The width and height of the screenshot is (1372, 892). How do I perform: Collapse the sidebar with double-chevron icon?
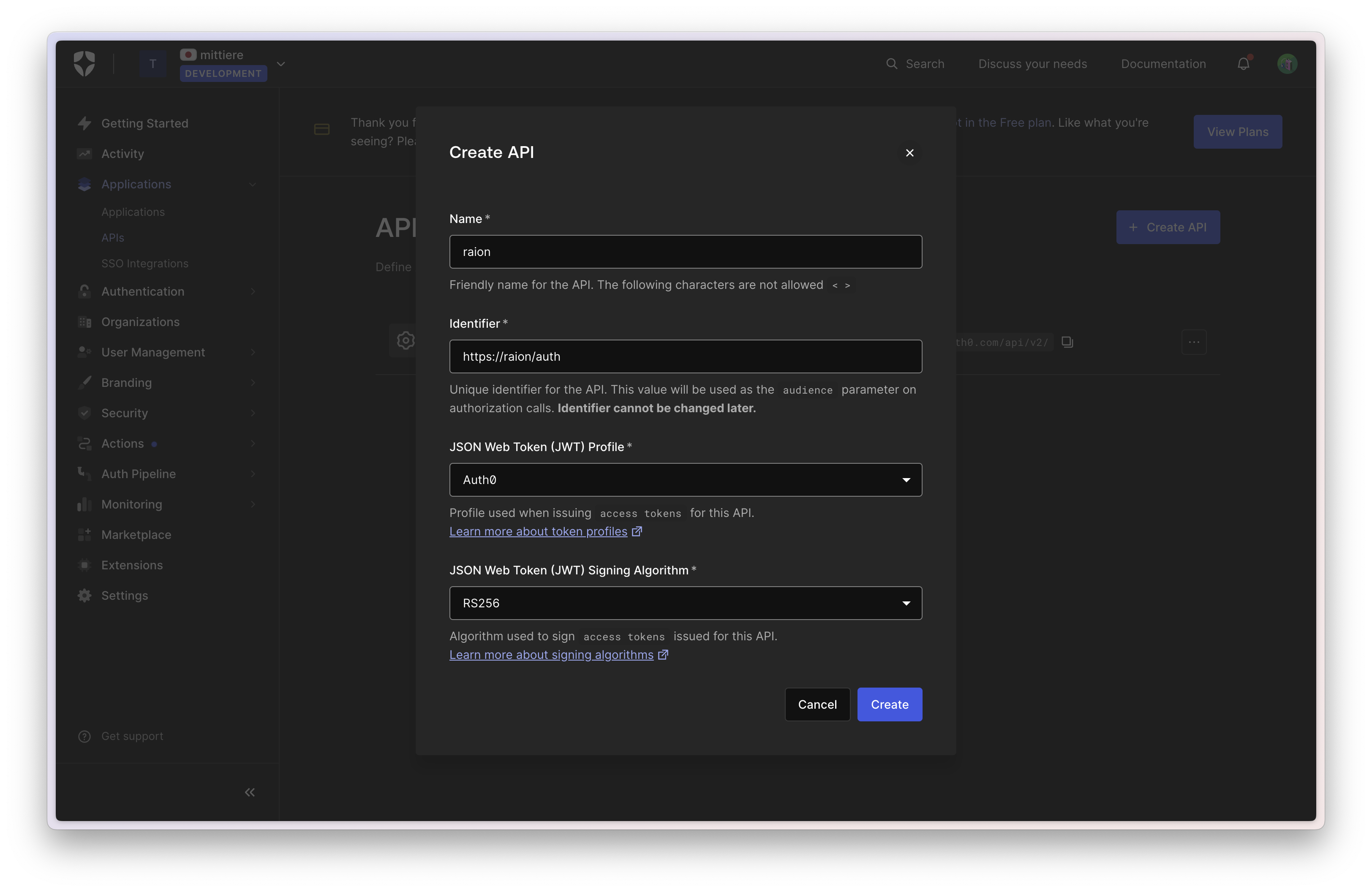coord(250,792)
